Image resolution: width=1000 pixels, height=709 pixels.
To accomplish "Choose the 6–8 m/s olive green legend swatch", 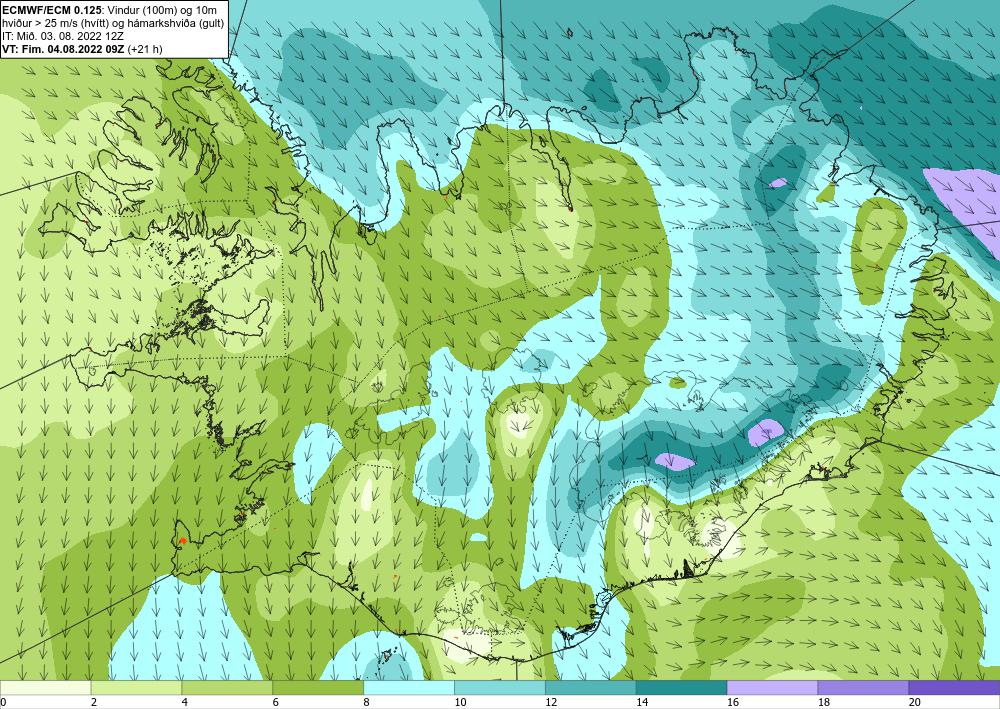I will click(318, 688).
